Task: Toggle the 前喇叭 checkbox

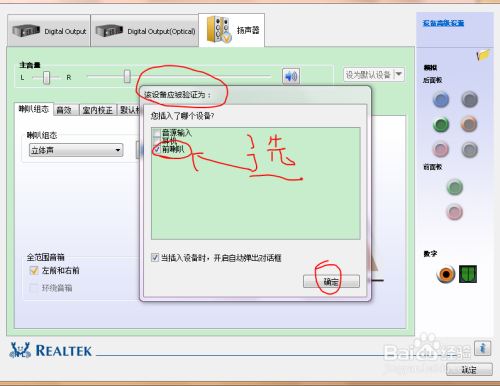Action: pyautogui.click(x=157, y=149)
